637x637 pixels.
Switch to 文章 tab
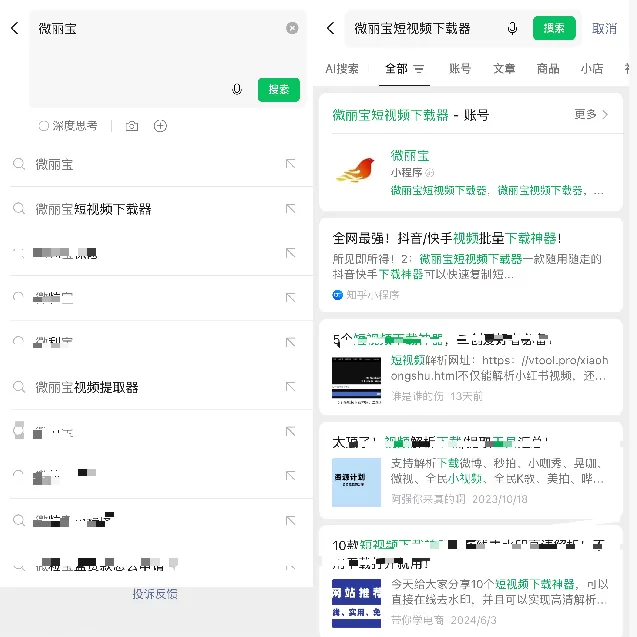click(x=504, y=69)
